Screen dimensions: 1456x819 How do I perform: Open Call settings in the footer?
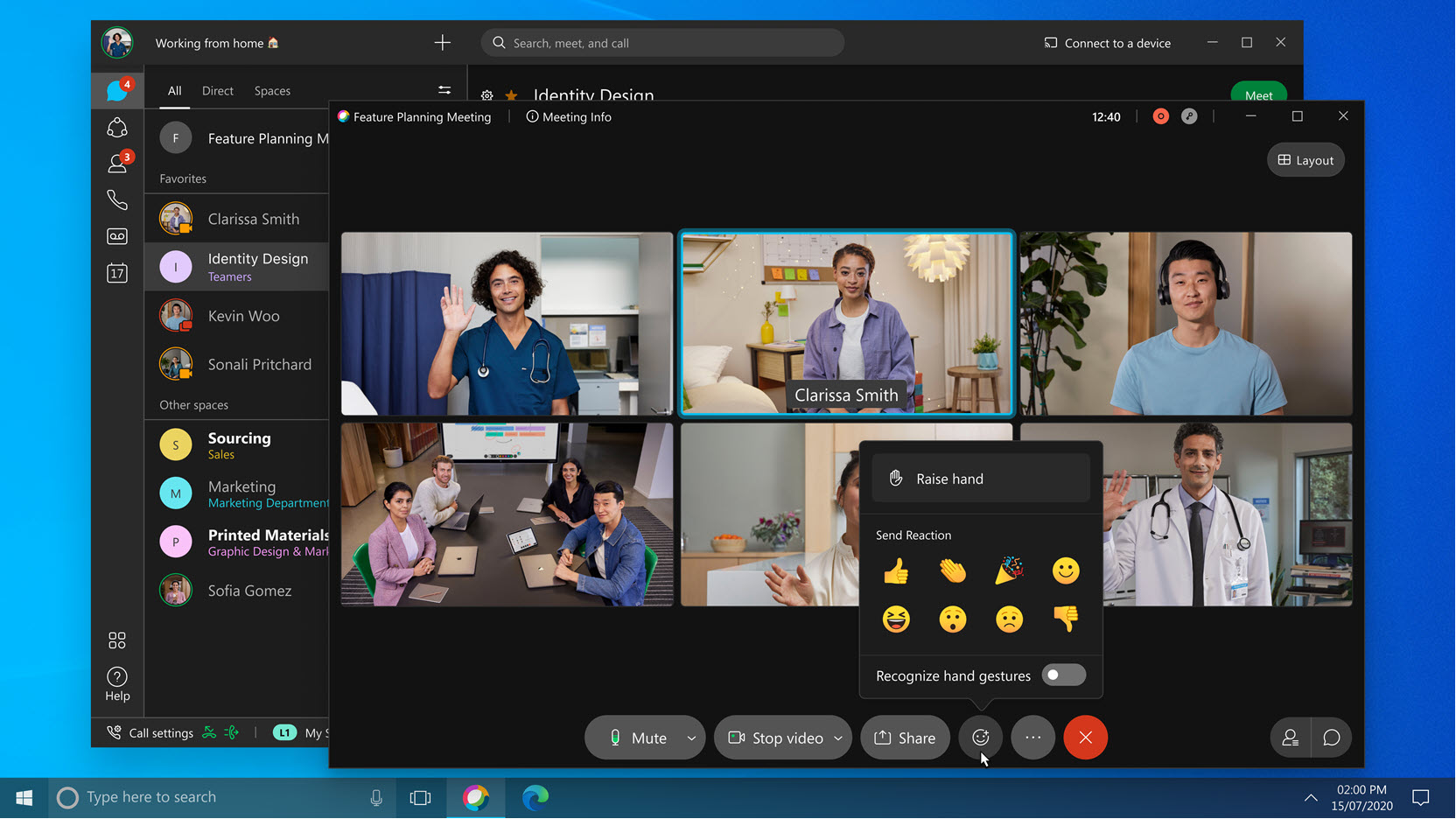tap(150, 733)
